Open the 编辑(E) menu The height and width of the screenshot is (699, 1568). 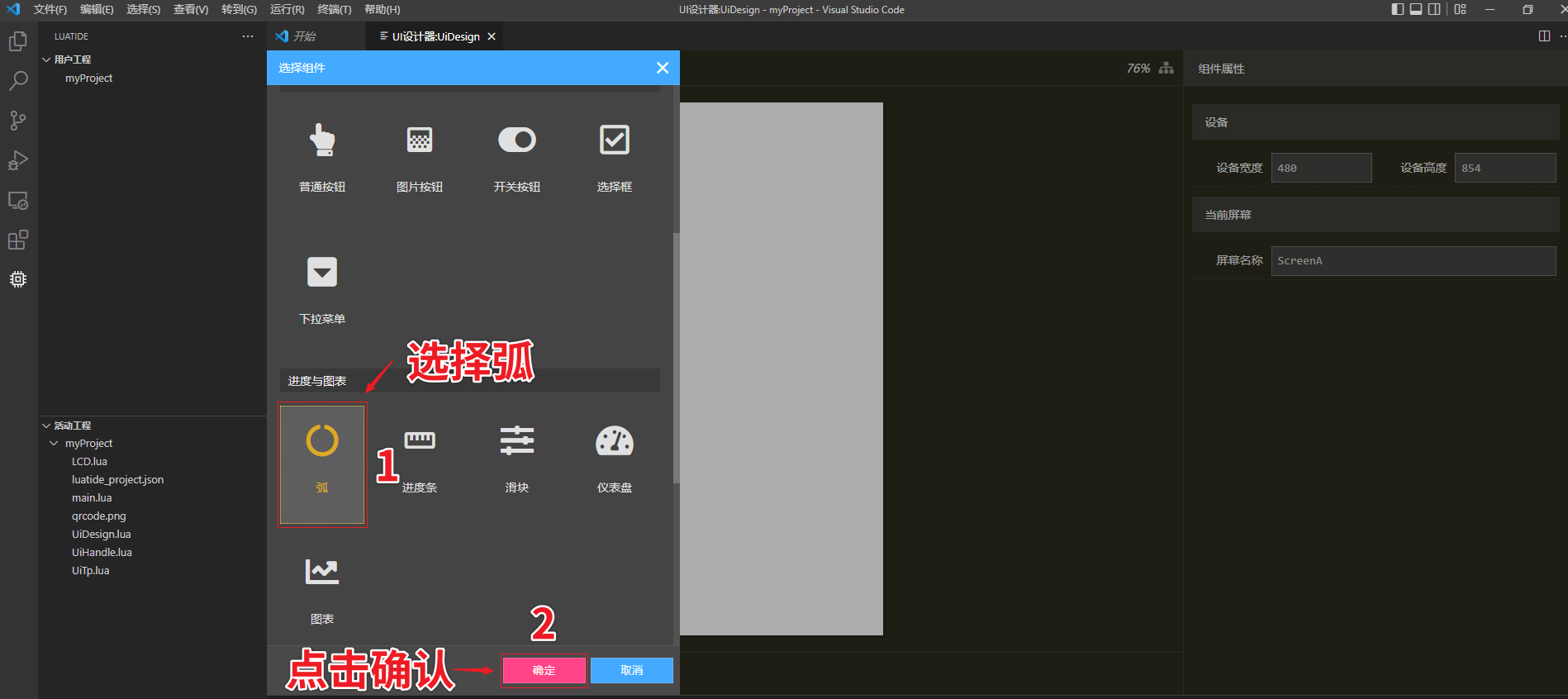pos(97,10)
